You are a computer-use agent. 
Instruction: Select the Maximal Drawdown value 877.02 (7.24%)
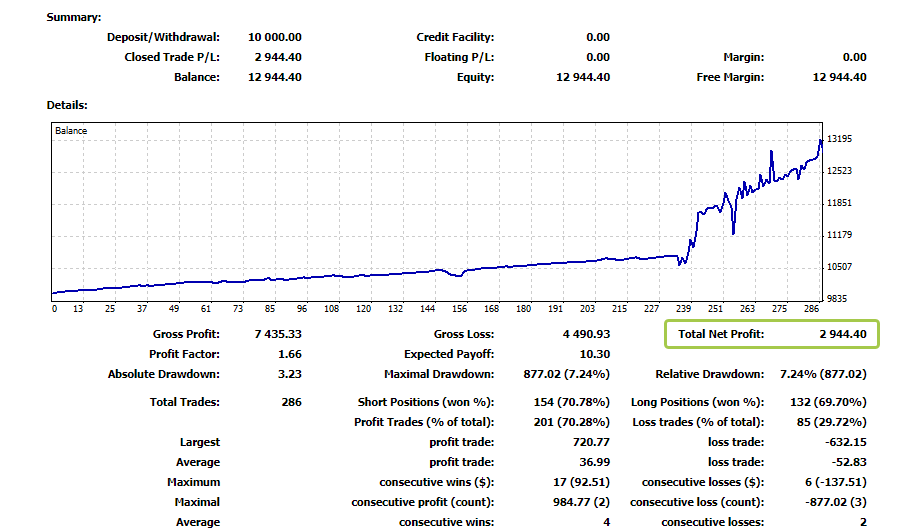567,374
